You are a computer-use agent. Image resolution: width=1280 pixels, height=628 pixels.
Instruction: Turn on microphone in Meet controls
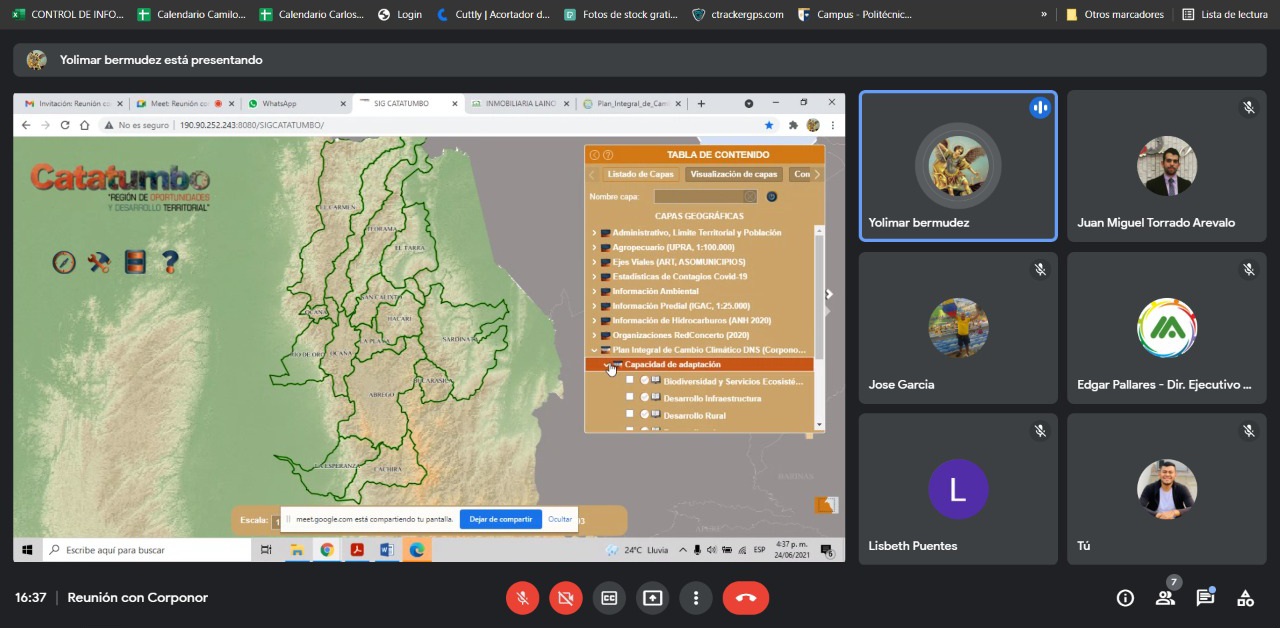point(522,598)
